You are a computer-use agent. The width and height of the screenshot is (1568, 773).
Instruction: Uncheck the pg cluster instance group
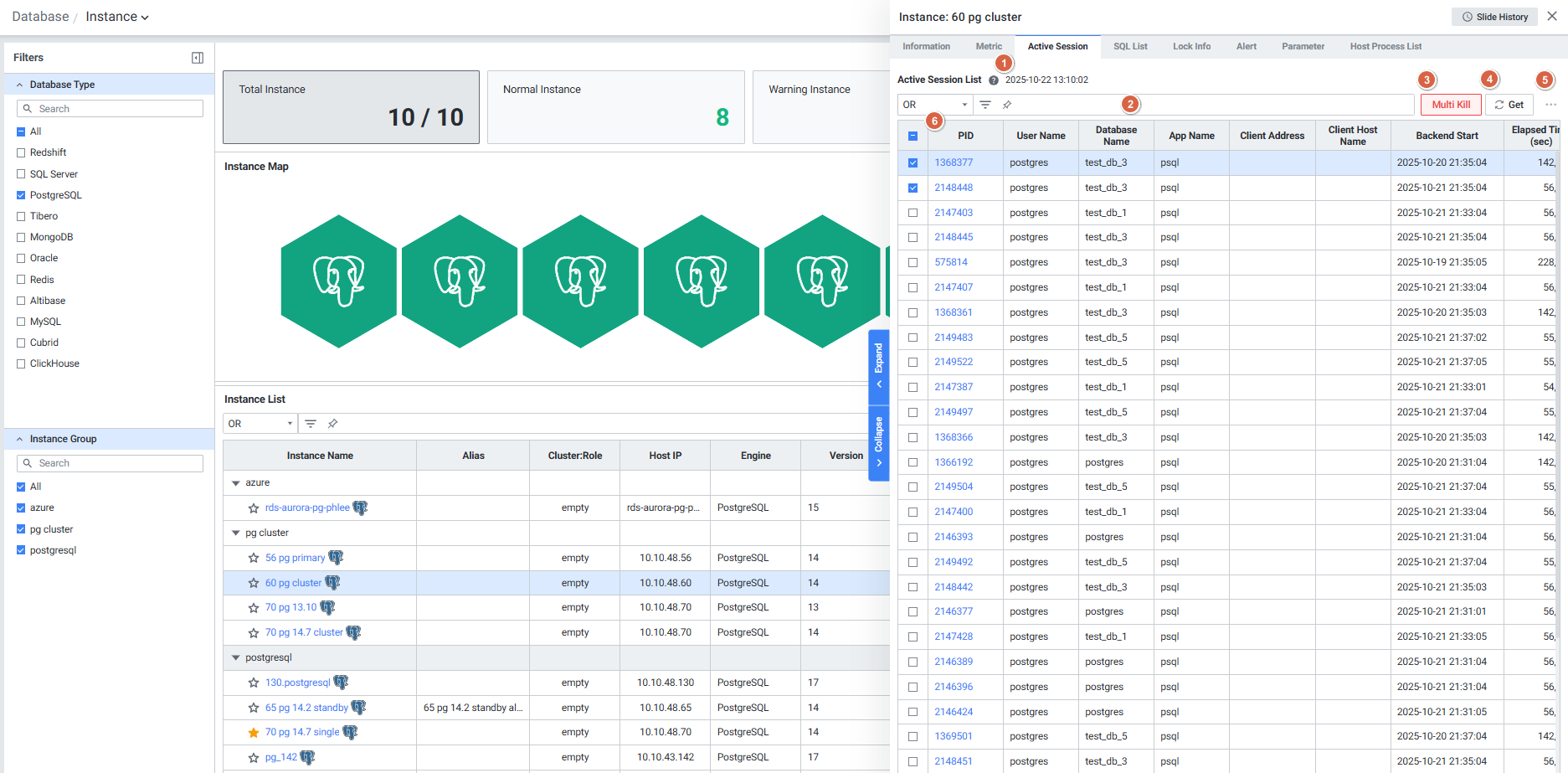(21, 529)
